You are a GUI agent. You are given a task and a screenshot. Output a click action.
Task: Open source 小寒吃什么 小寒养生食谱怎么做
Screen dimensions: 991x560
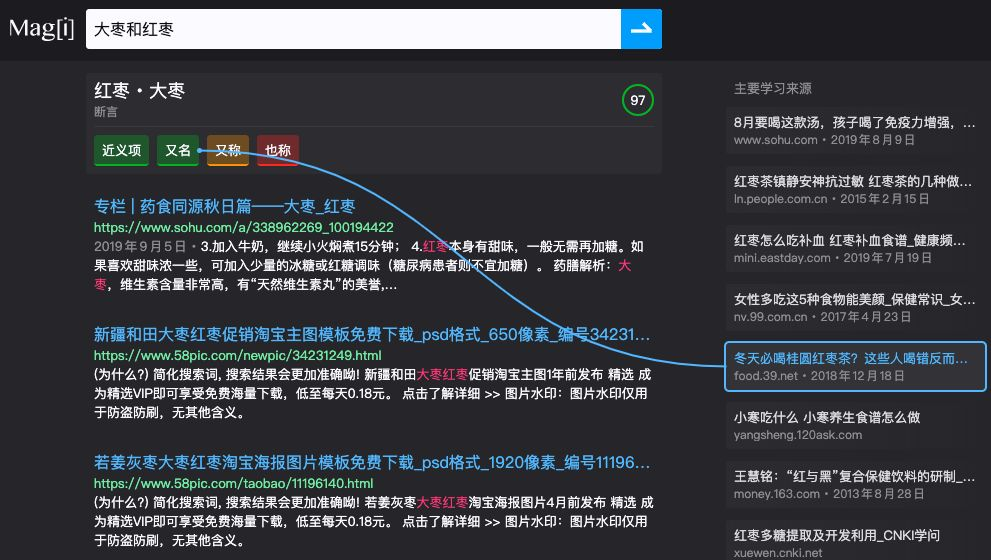tap(854, 426)
